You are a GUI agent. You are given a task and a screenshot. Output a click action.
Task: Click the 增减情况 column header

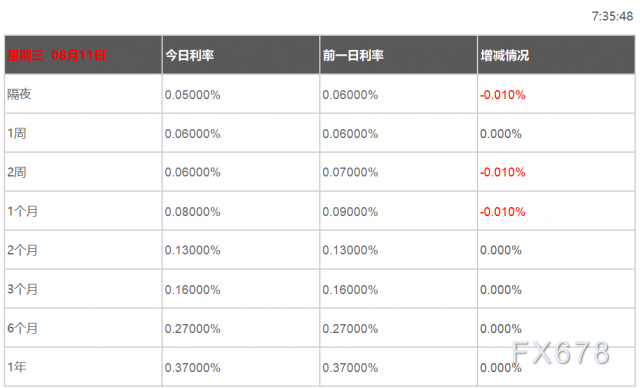(504, 55)
